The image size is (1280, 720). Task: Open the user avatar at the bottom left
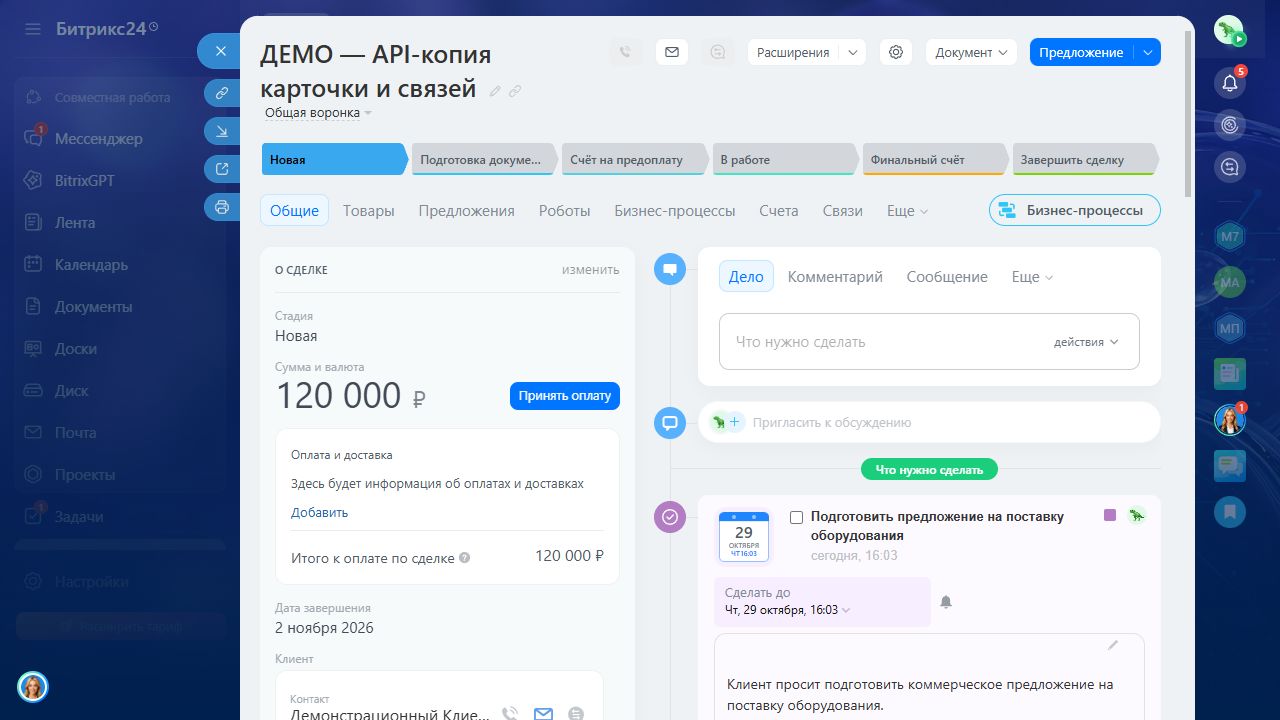tap(33, 686)
